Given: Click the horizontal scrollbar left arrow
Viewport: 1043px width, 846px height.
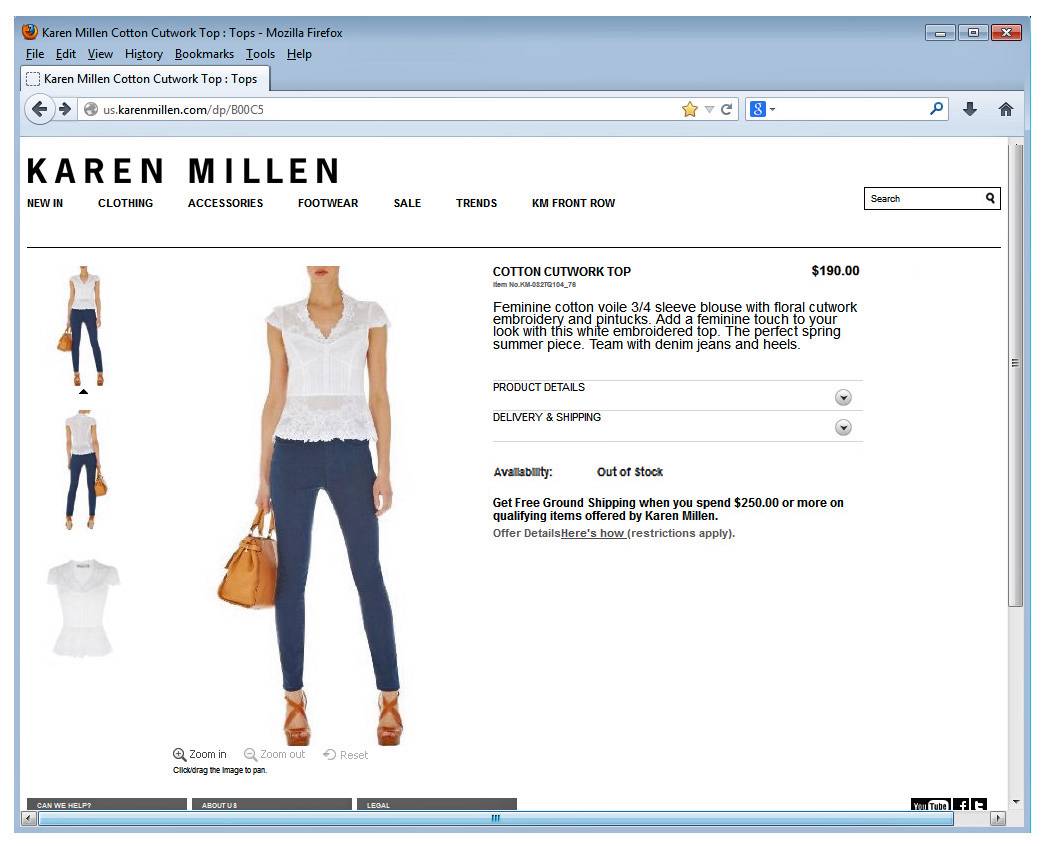Looking at the screenshot, I should pyautogui.click(x=29, y=818).
